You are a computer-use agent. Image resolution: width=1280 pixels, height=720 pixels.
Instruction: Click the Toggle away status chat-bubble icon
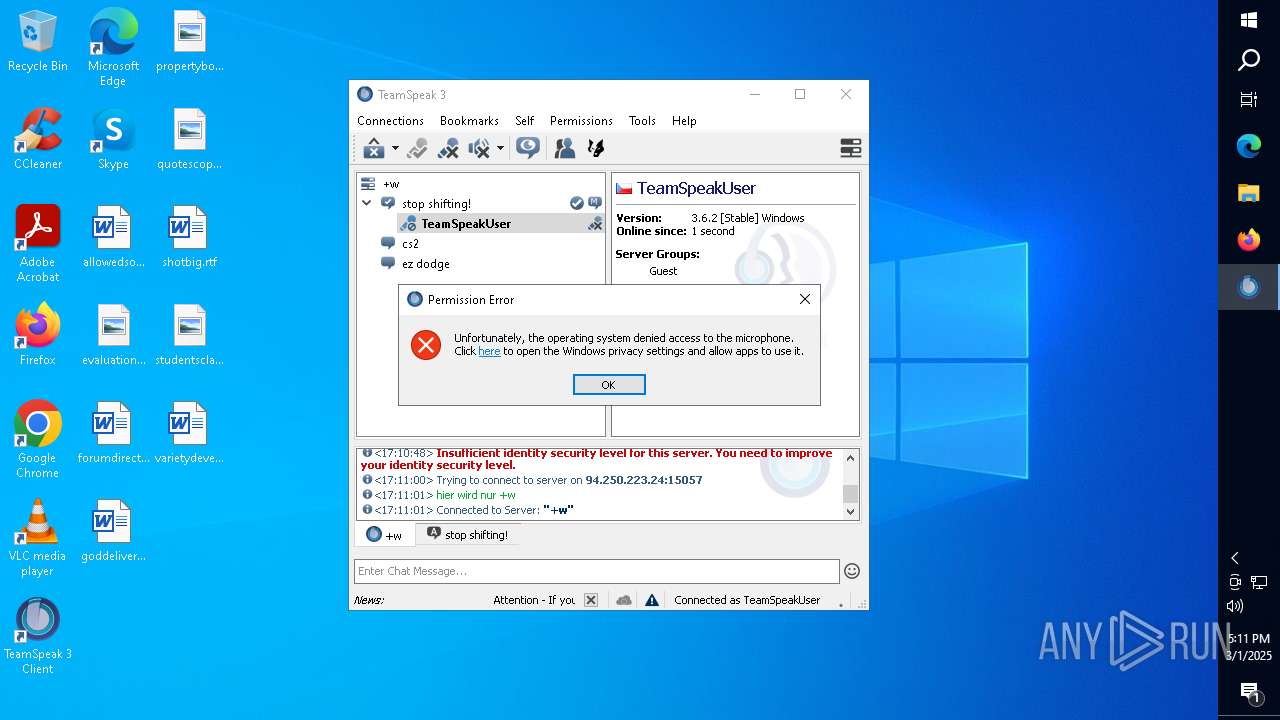click(527, 148)
